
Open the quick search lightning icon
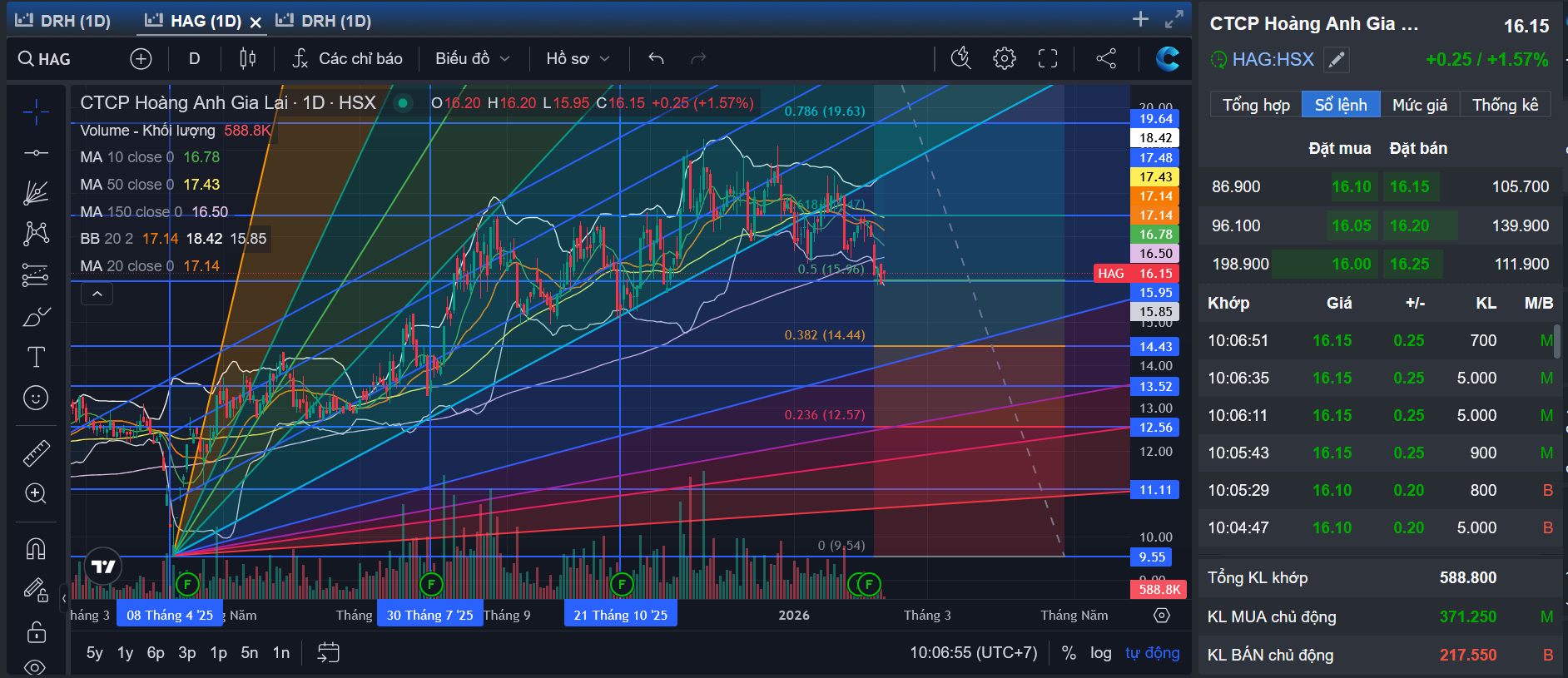click(961, 57)
